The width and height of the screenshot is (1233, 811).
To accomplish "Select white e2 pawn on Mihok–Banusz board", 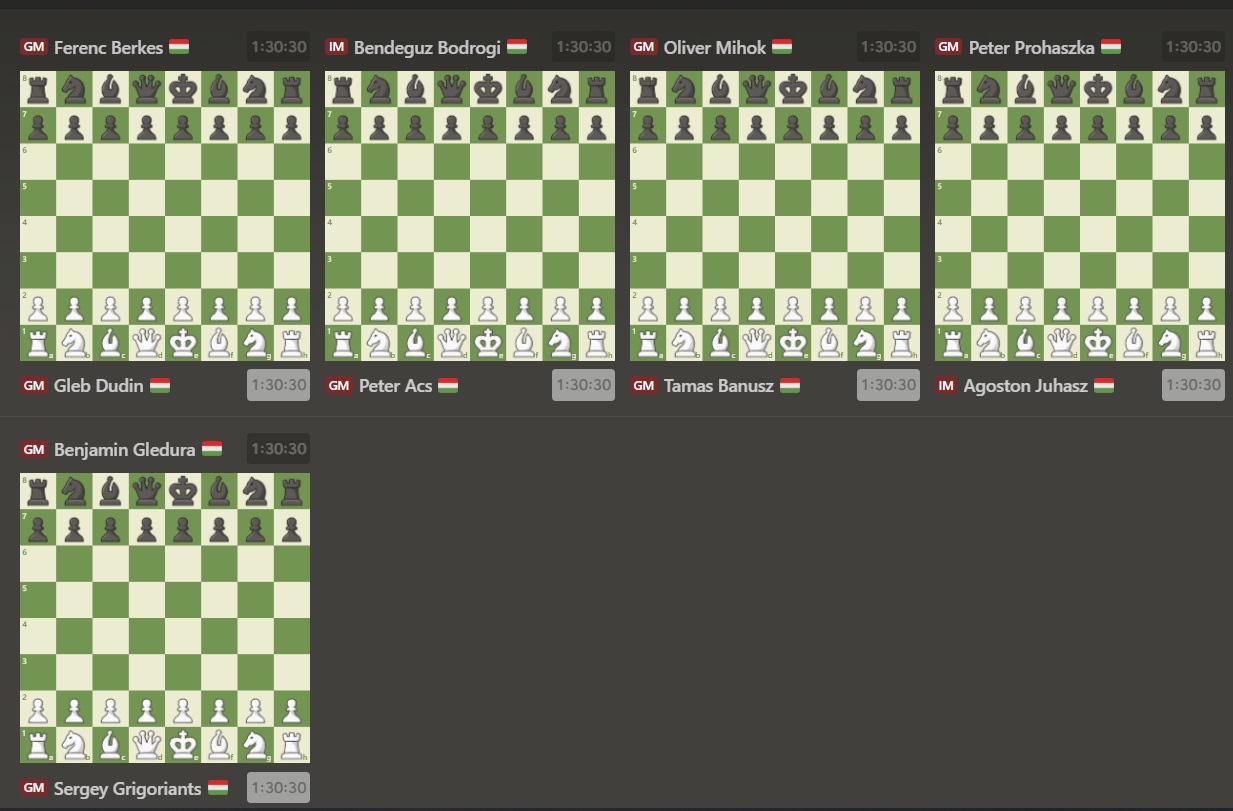I will coord(793,307).
